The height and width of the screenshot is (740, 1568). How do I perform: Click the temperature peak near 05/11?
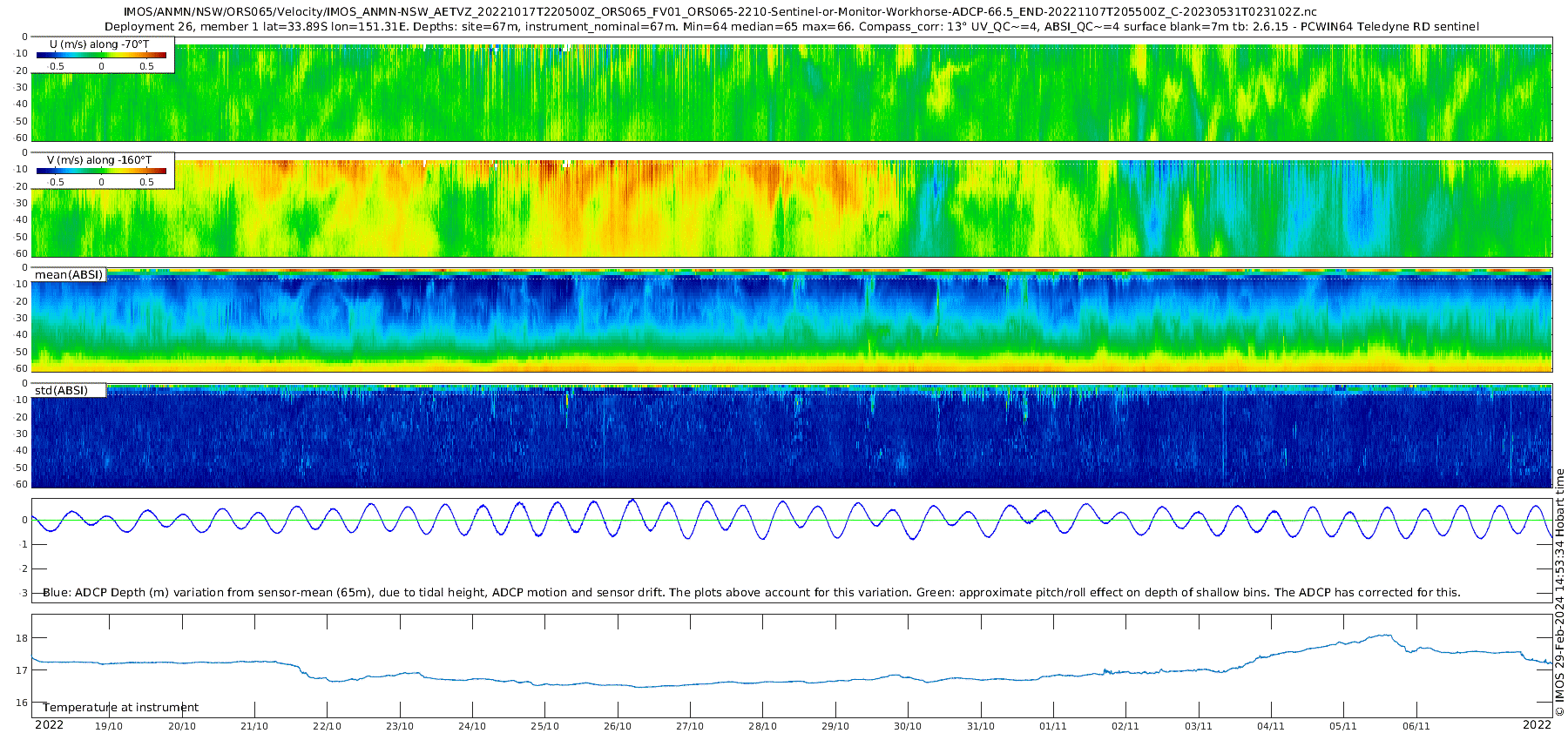(1383, 636)
